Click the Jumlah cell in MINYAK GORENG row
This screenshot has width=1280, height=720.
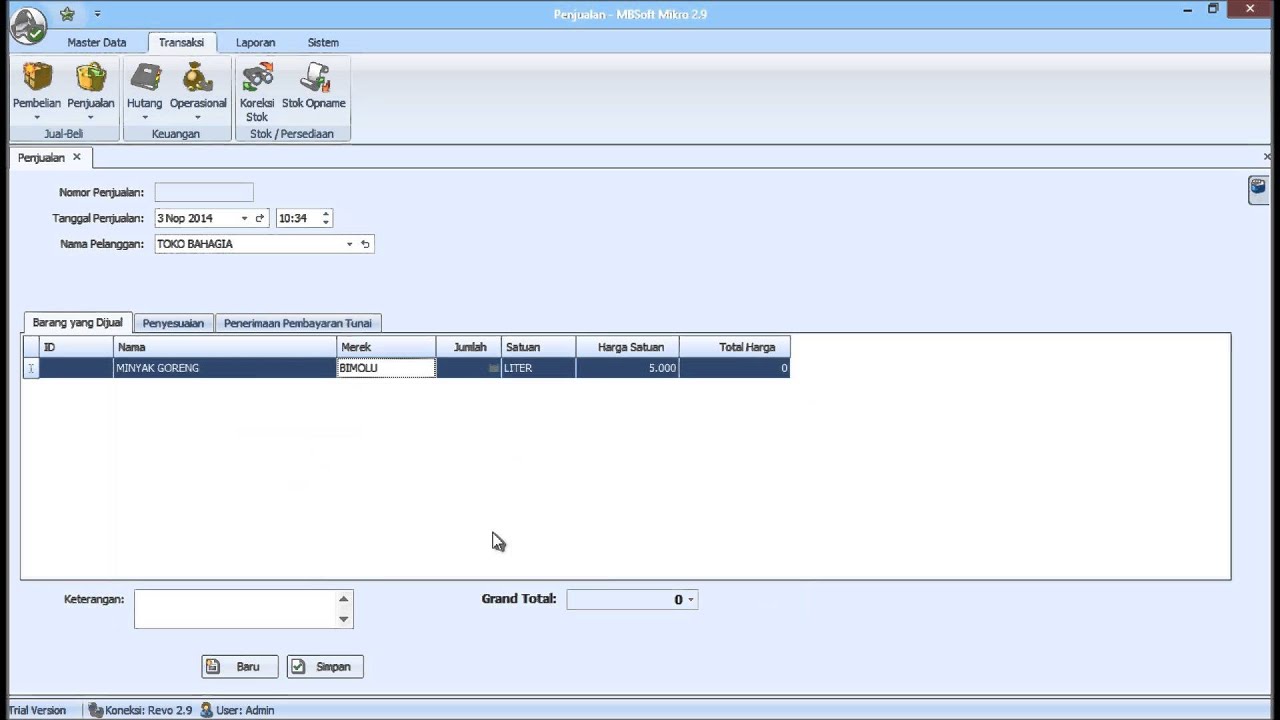469,368
